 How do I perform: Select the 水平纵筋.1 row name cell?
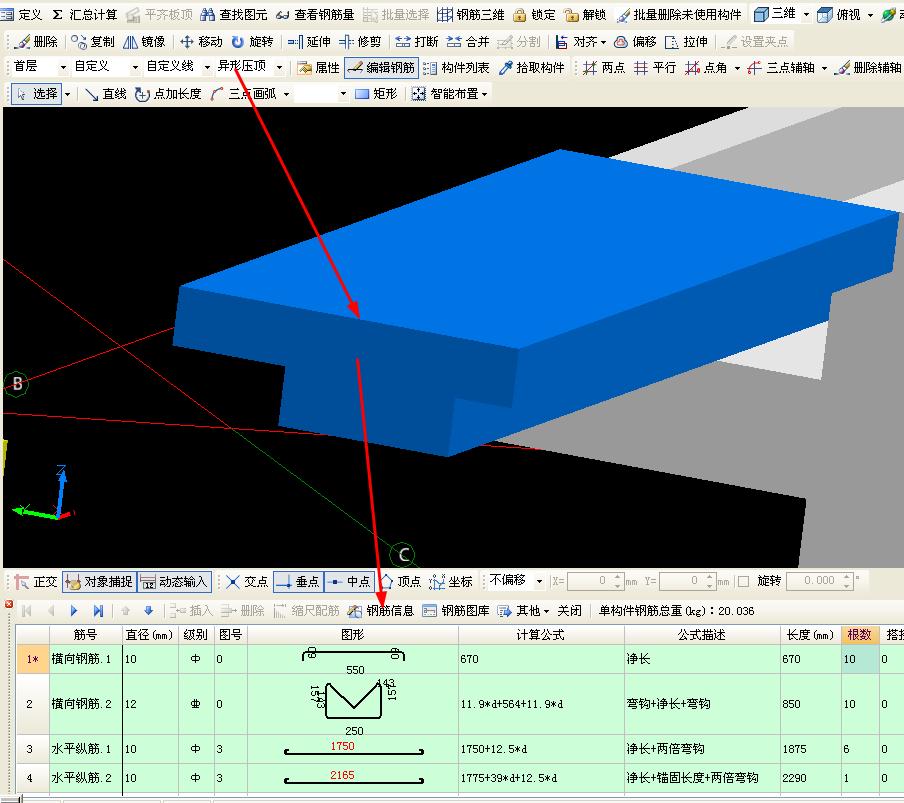pyautogui.click(x=85, y=749)
